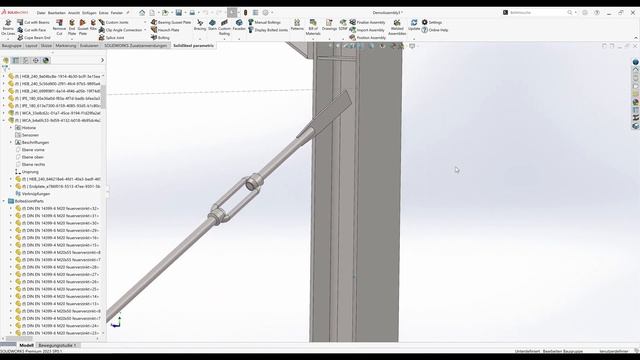Click the search field in title bar
This screenshot has height=360, width=640.
[538, 13]
